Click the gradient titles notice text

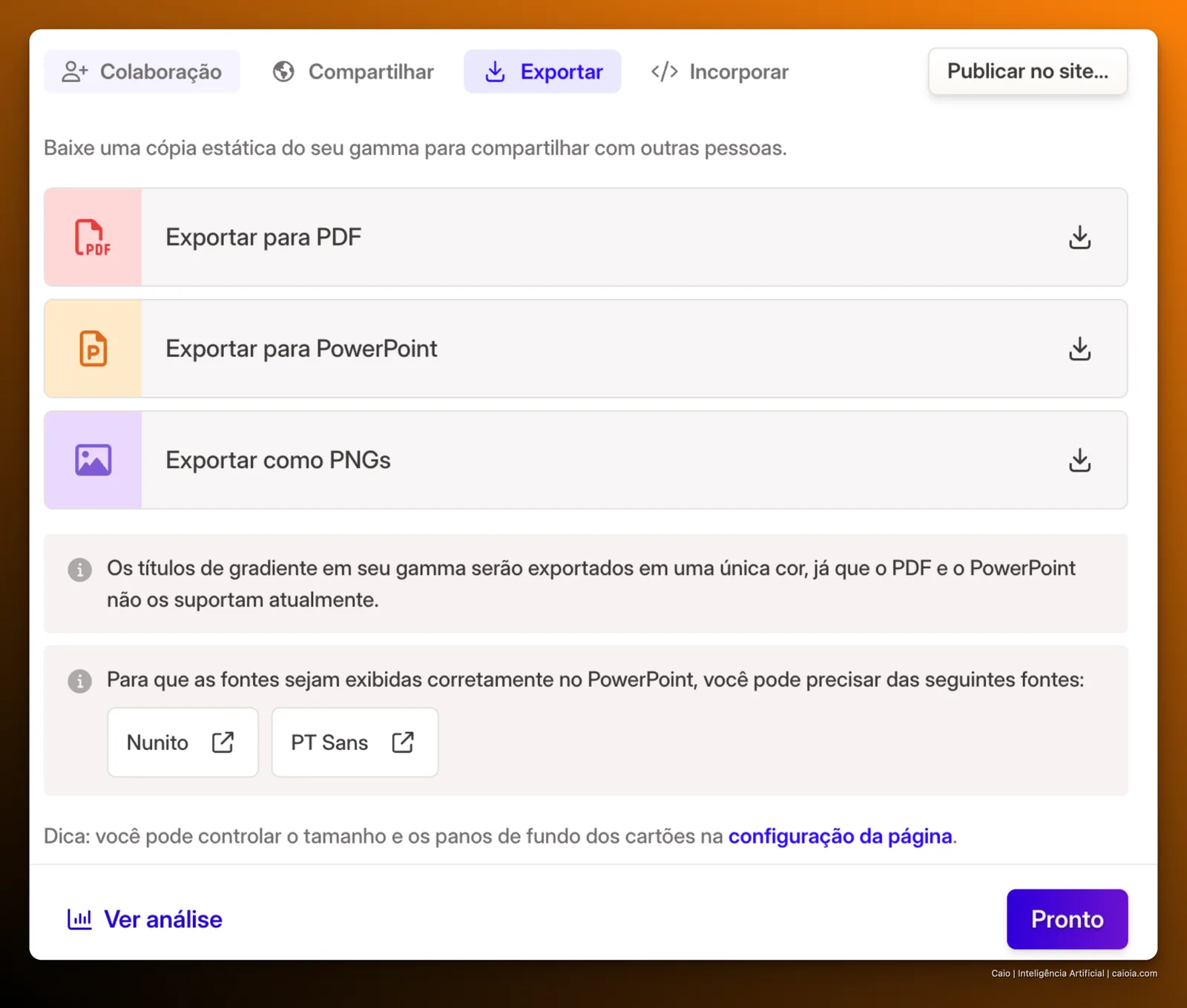[x=591, y=584]
